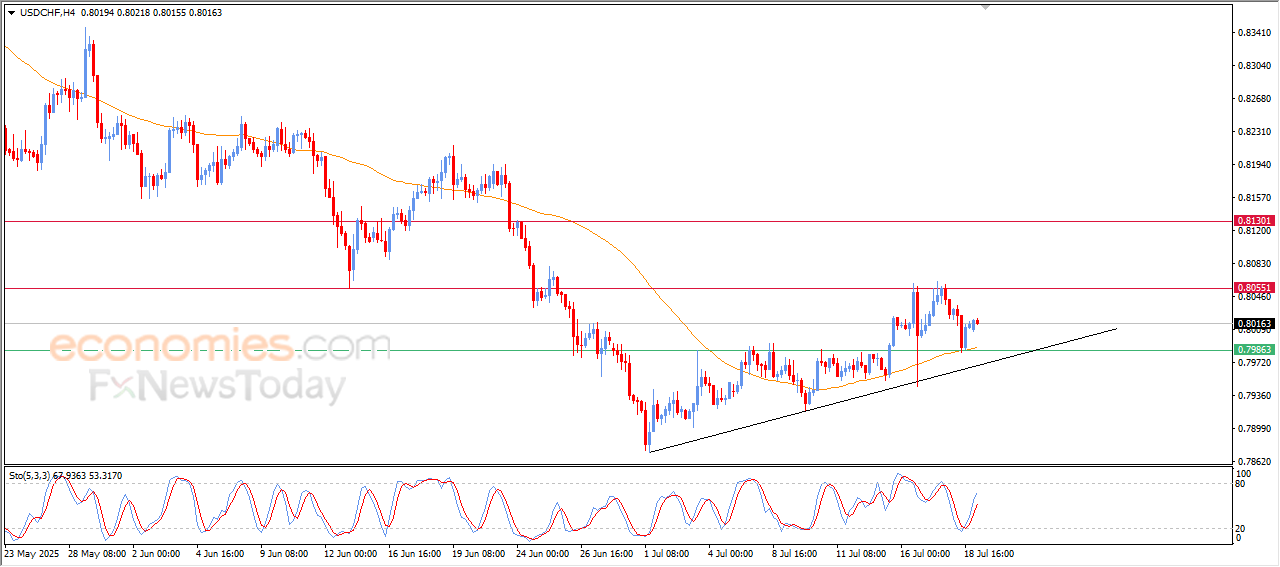Click the 12 Jun 00:00 date label

pos(351,553)
